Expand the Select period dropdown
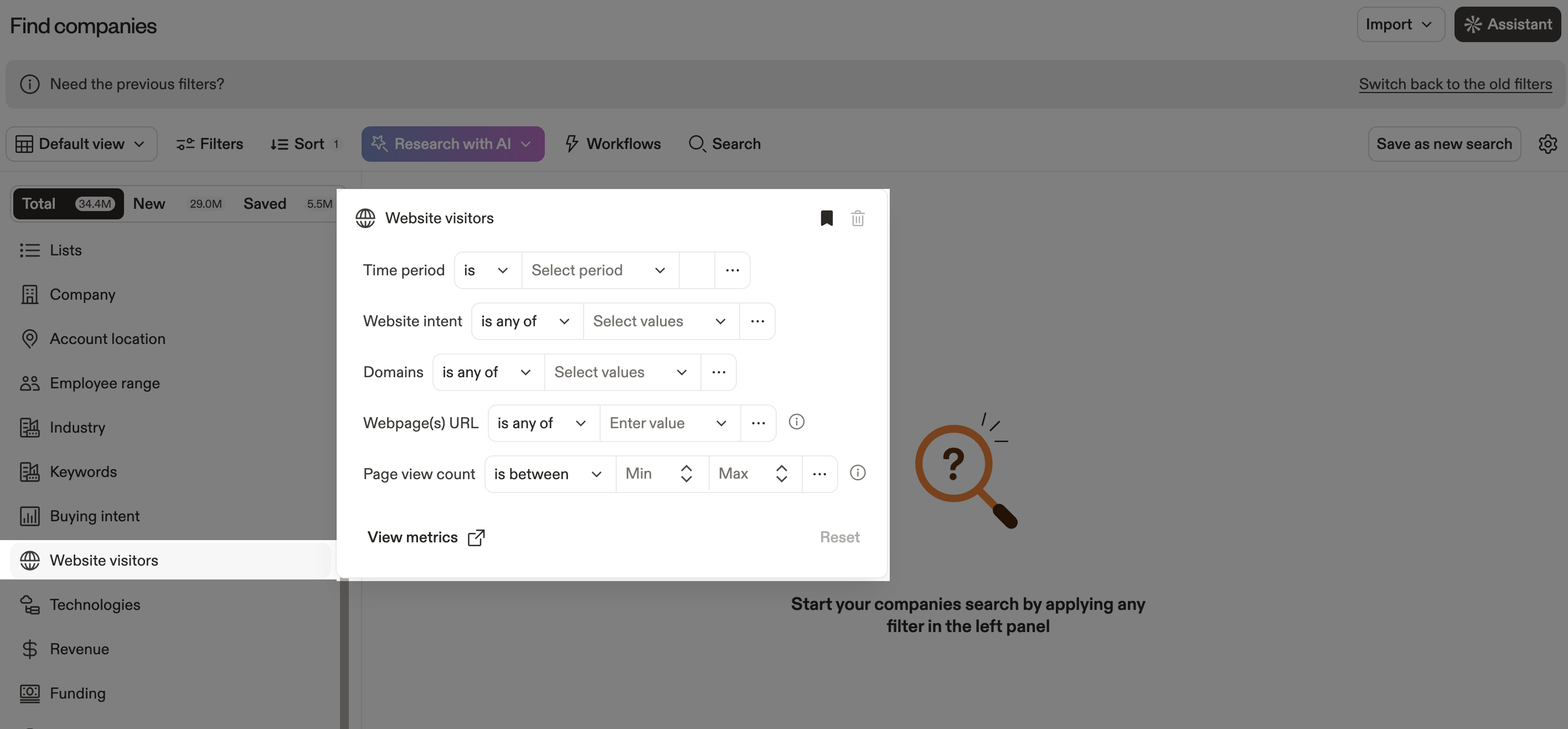The width and height of the screenshot is (1568, 729). point(599,270)
